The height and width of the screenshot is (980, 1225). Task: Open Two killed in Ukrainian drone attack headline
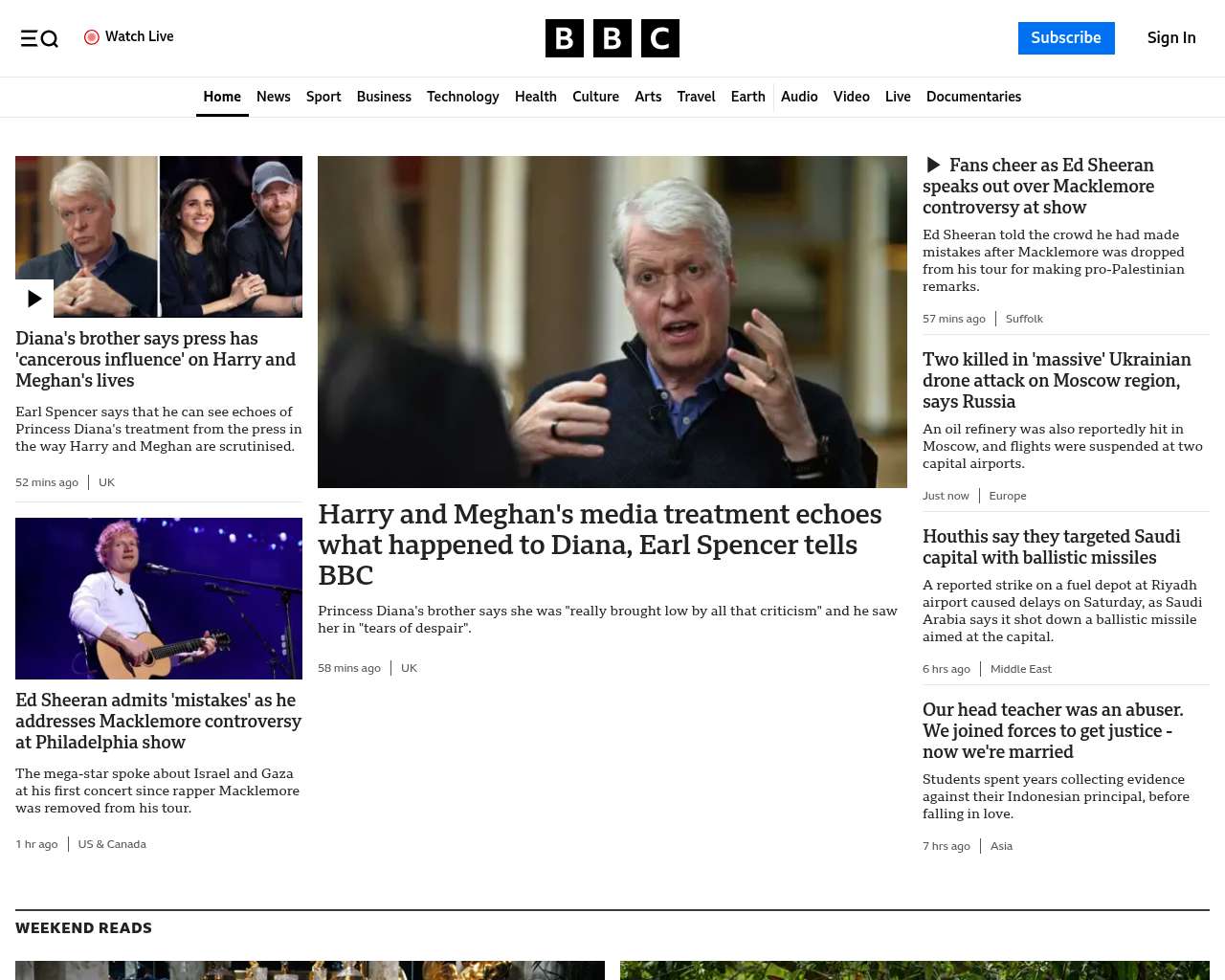pyautogui.click(x=1057, y=381)
